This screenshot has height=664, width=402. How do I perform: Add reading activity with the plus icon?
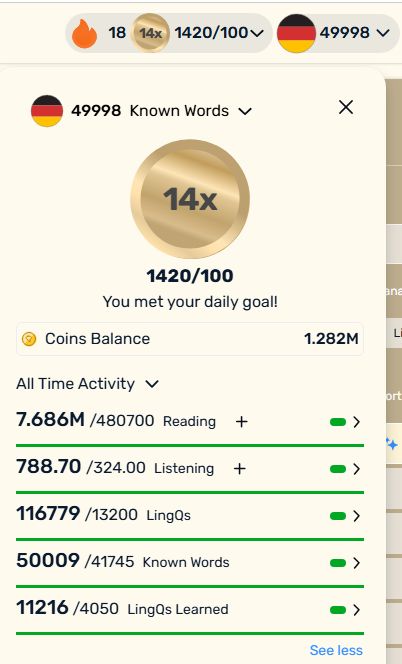pyautogui.click(x=241, y=422)
